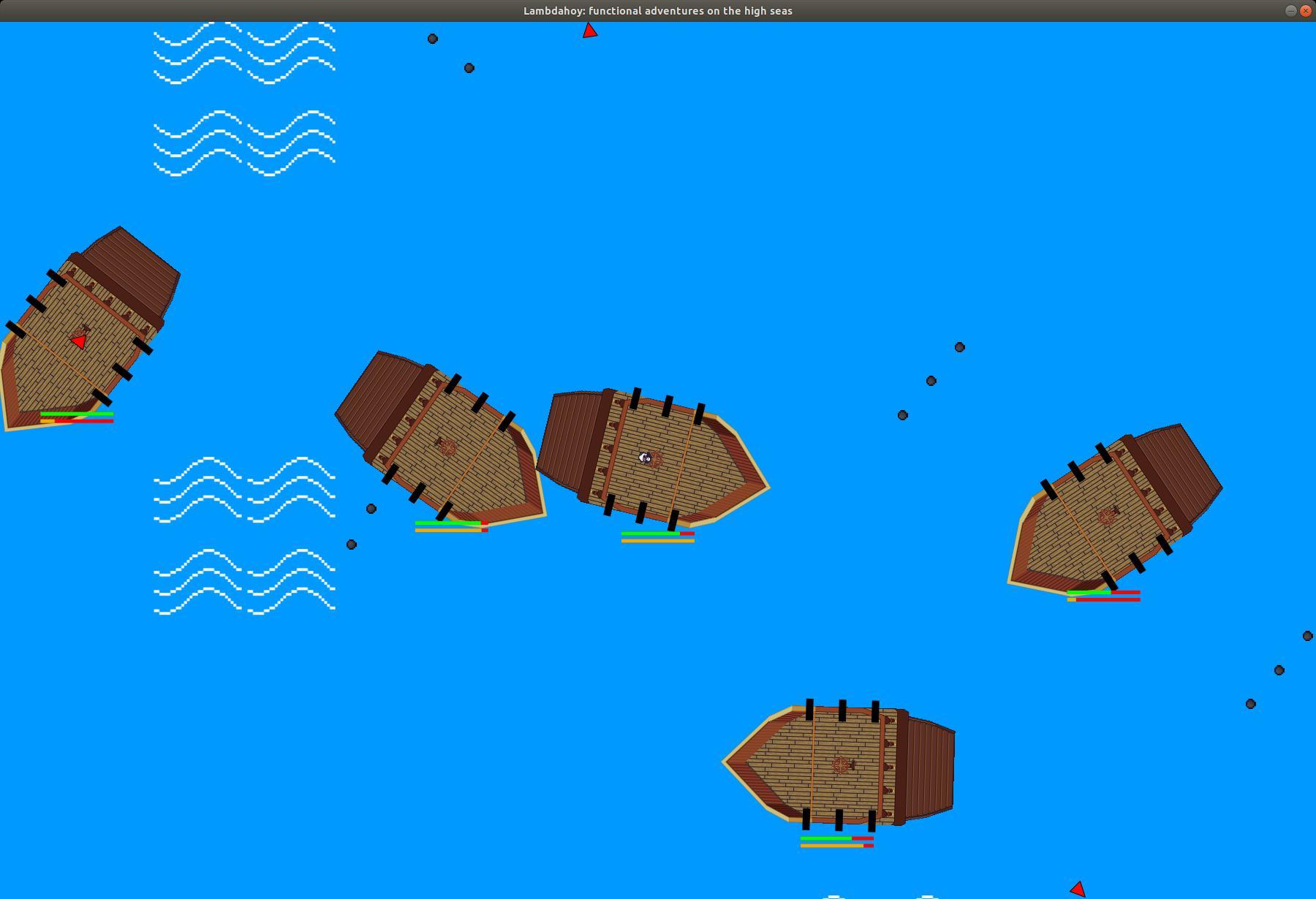
Task: Click the red triangle marker at the top edge
Action: pyautogui.click(x=589, y=31)
